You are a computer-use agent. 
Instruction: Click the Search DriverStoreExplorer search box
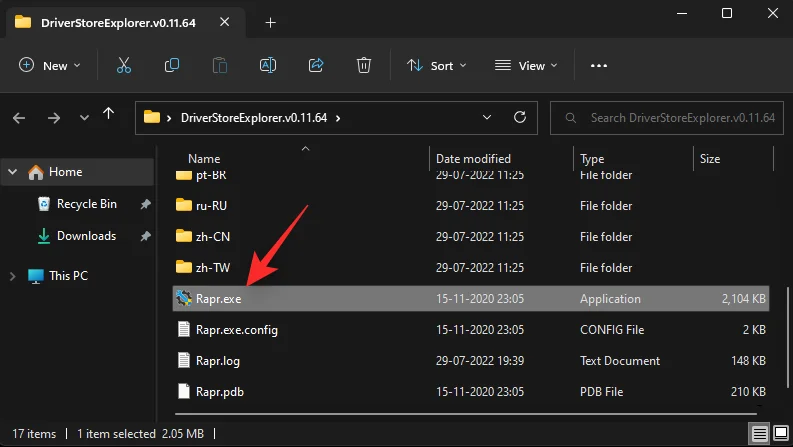(667, 118)
